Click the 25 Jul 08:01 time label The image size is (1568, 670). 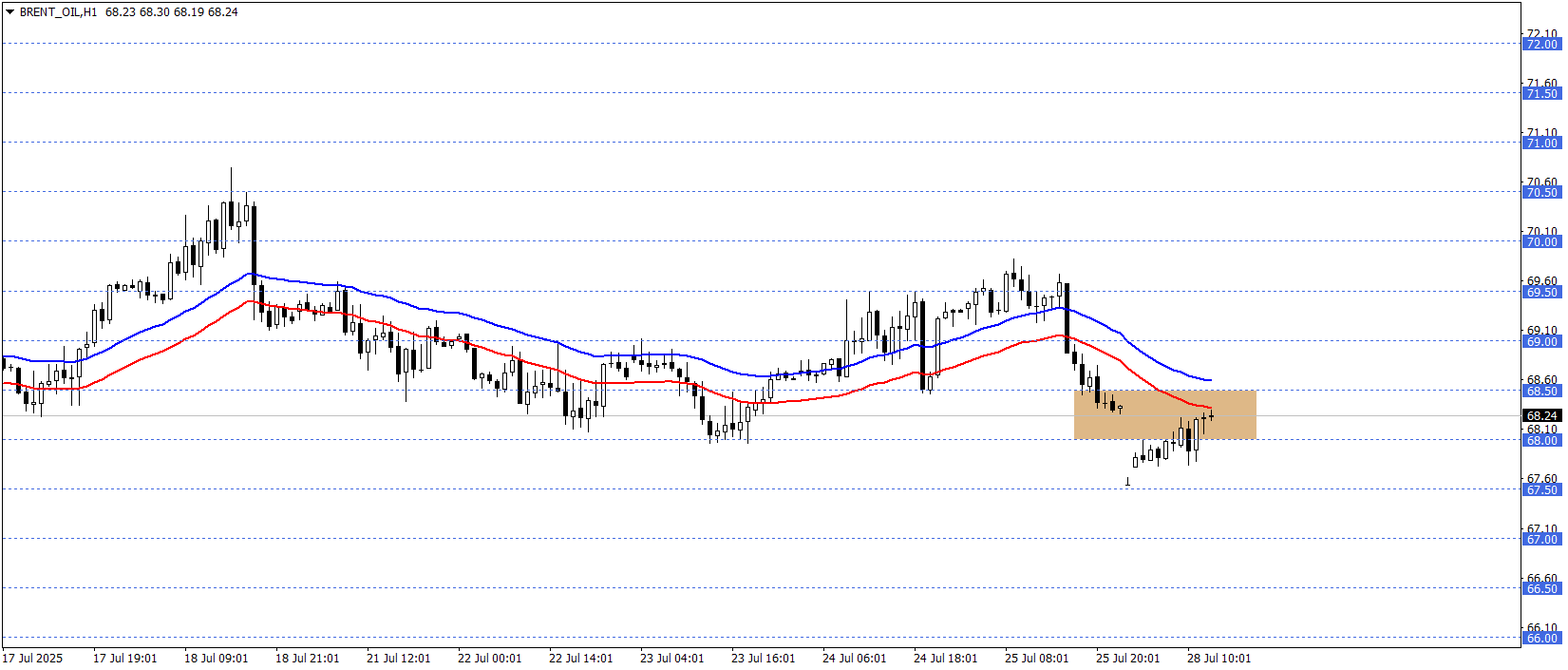[1037, 658]
